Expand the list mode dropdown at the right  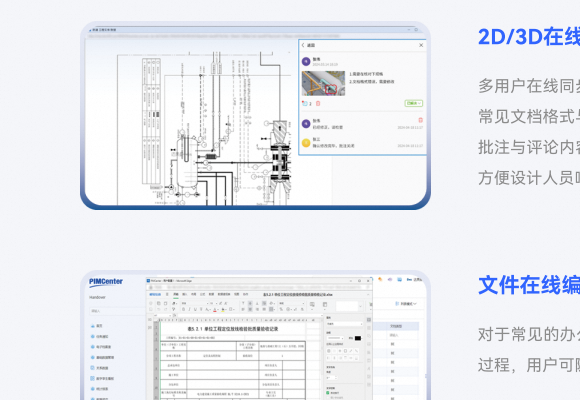tap(407, 304)
